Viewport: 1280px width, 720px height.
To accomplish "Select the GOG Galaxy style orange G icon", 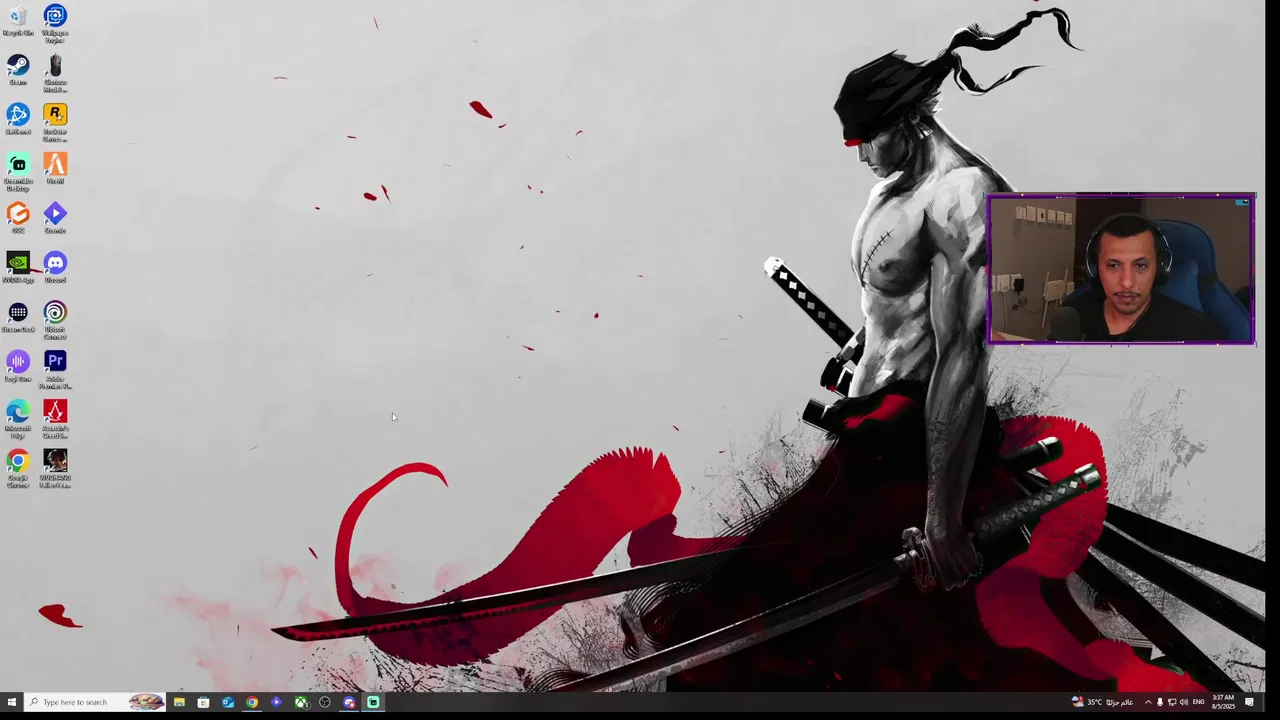I will pyautogui.click(x=18, y=218).
